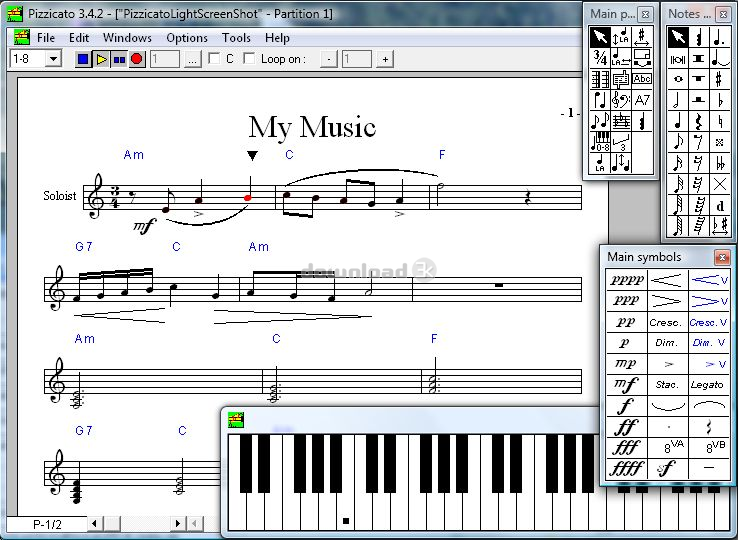
Task: Open the Windows menu
Action: (x=127, y=38)
